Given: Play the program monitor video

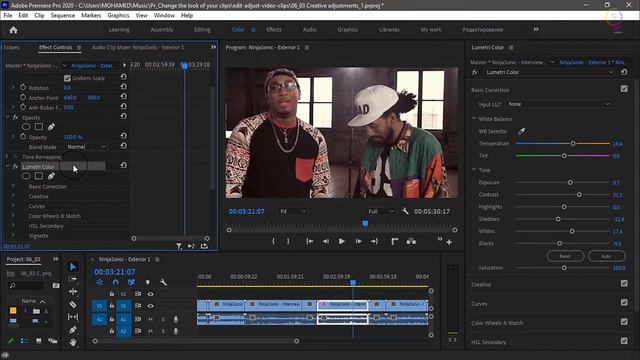Looking at the screenshot, I should tap(342, 242).
